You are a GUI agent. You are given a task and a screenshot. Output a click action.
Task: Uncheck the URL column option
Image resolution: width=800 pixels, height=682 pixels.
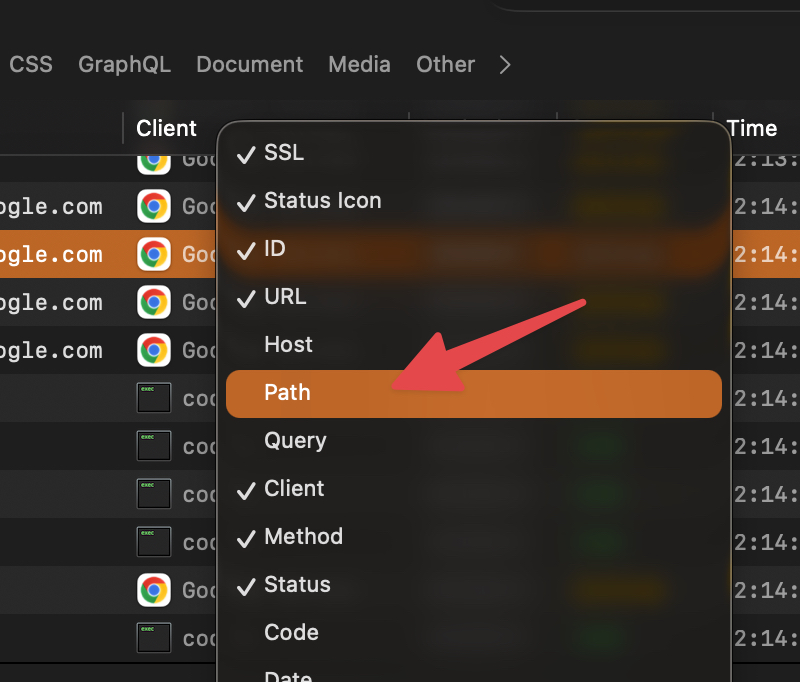coord(473,296)
